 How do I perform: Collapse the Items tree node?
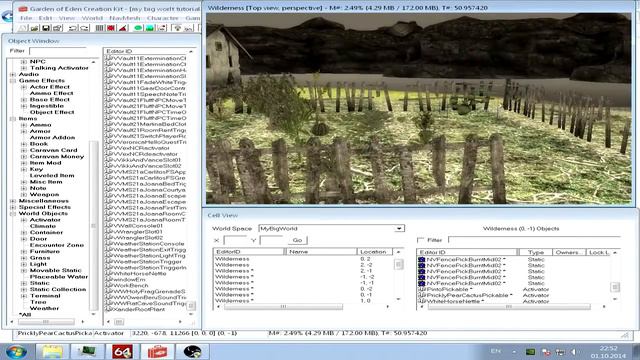point(13,119)
